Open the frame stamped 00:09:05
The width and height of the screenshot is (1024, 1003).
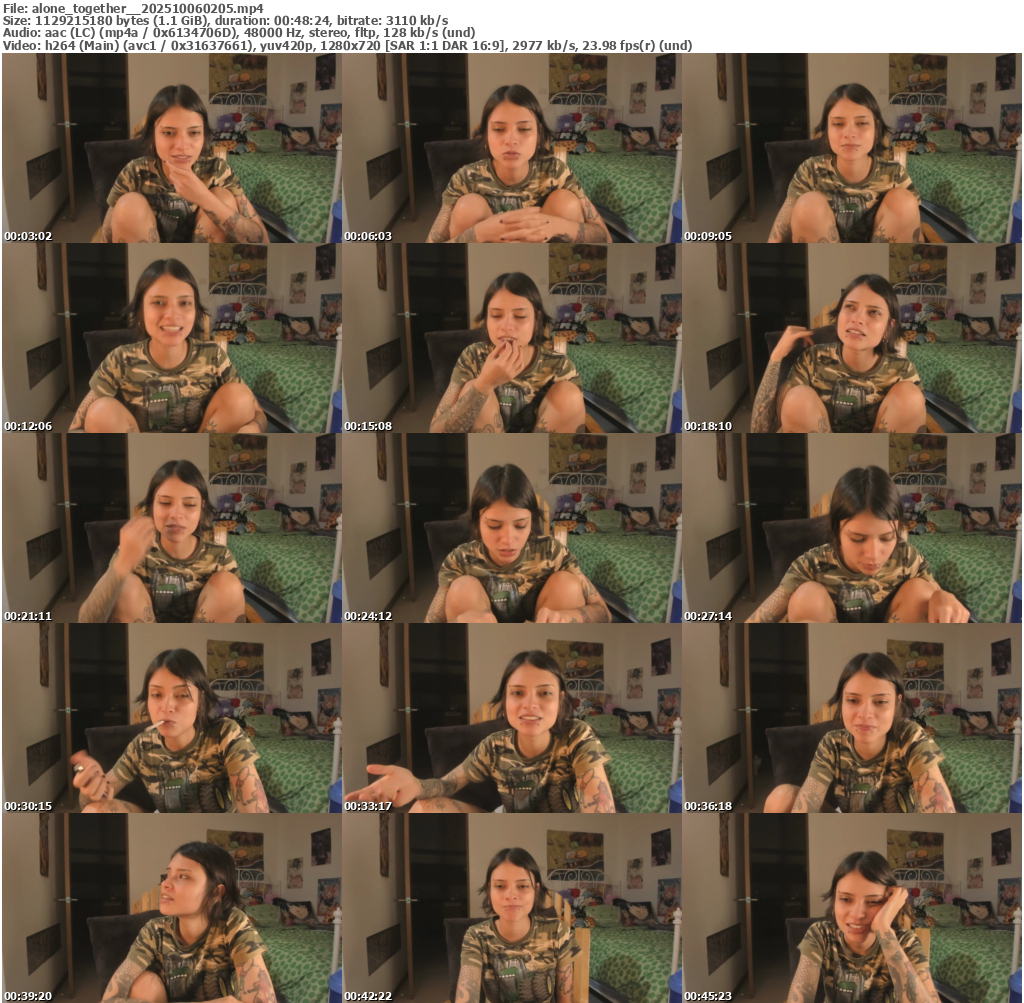coord(852,148)
